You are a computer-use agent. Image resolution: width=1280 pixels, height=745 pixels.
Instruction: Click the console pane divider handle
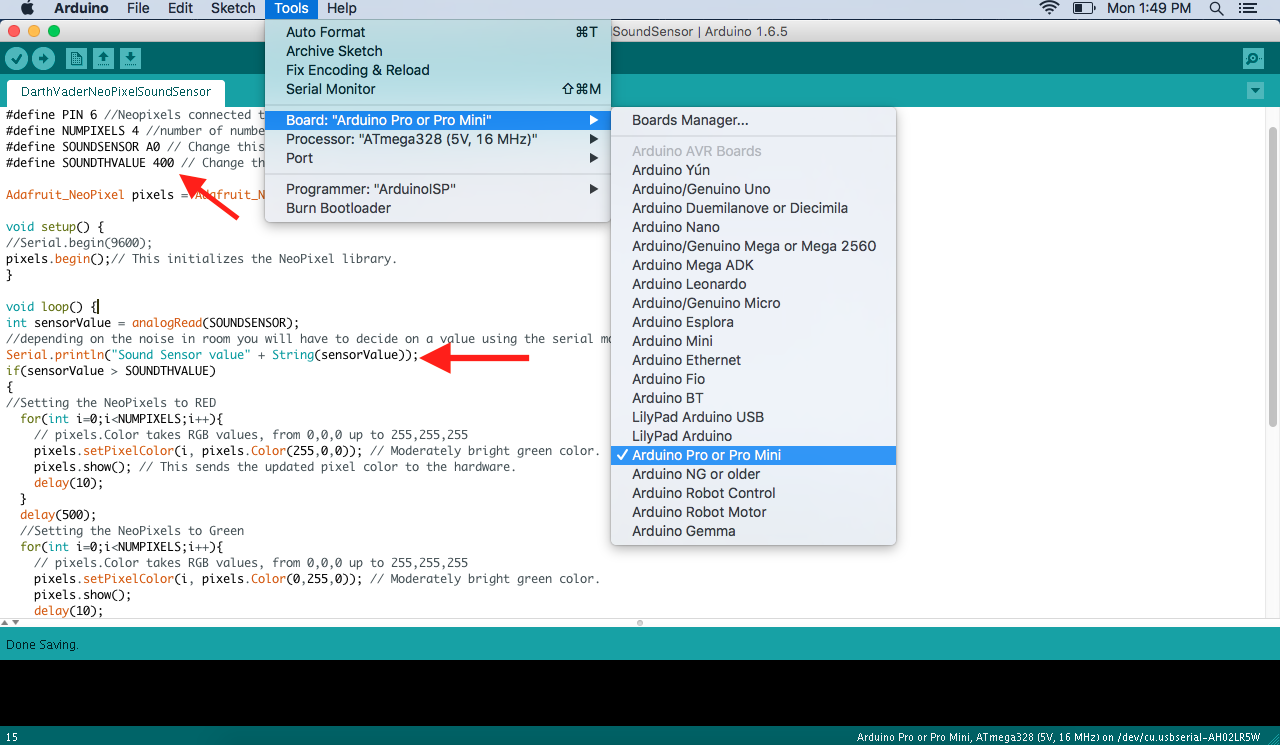click(x=640, y=622)
